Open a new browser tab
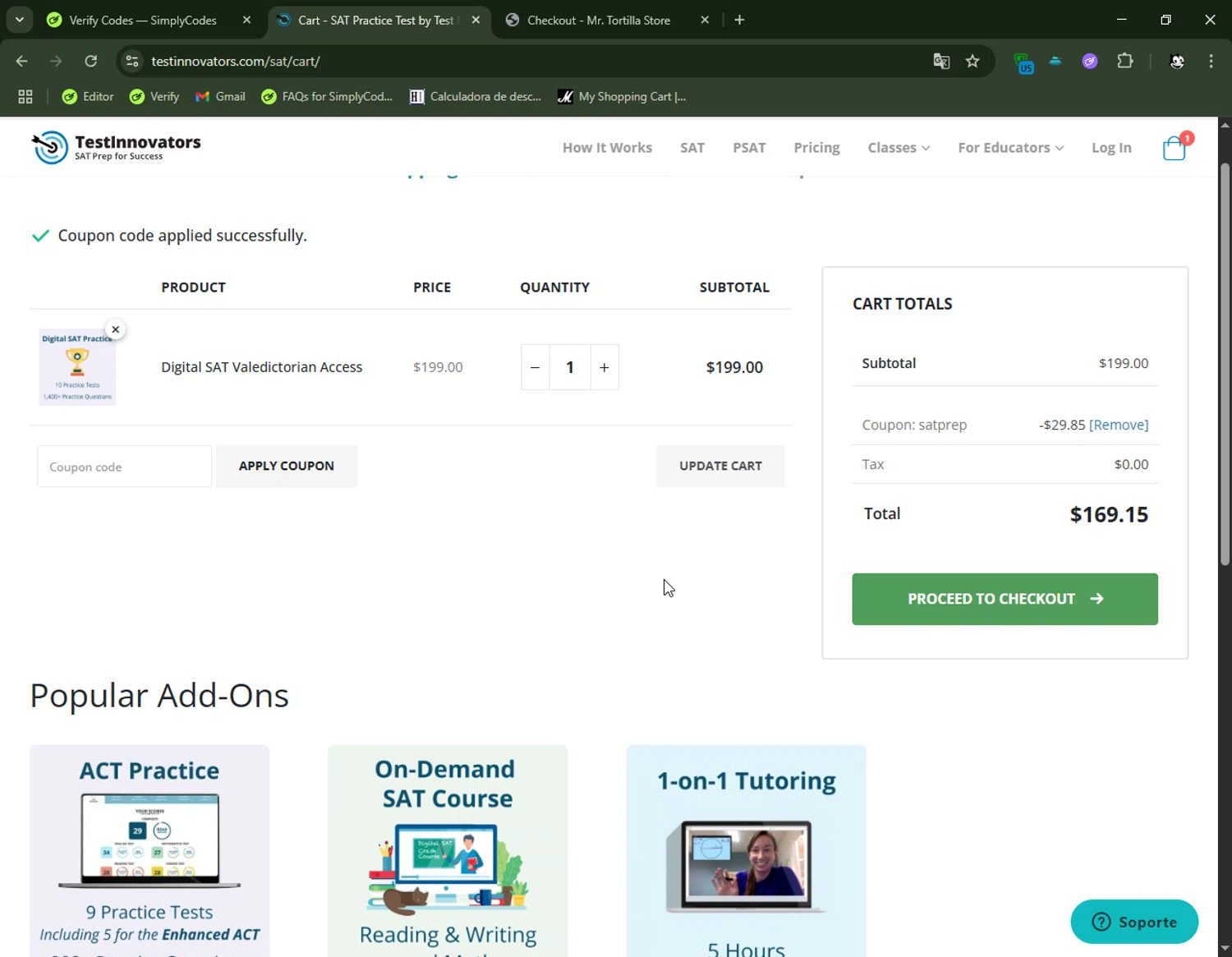Screen dimensions: 1232x957 tap(739, 21)
